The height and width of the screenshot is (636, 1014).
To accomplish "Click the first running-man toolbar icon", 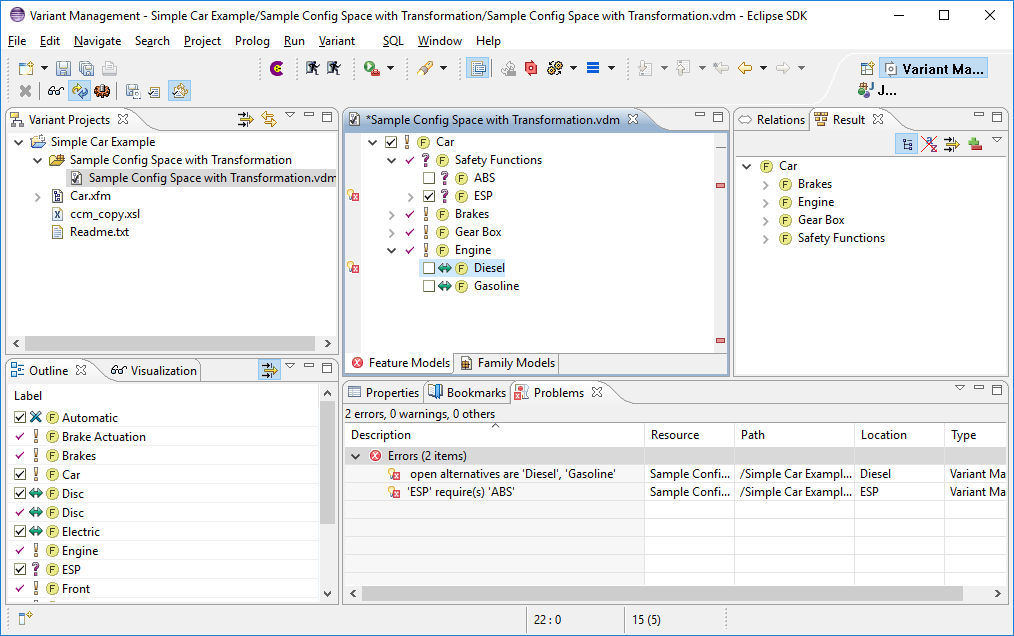I will [x=312, y=68].
